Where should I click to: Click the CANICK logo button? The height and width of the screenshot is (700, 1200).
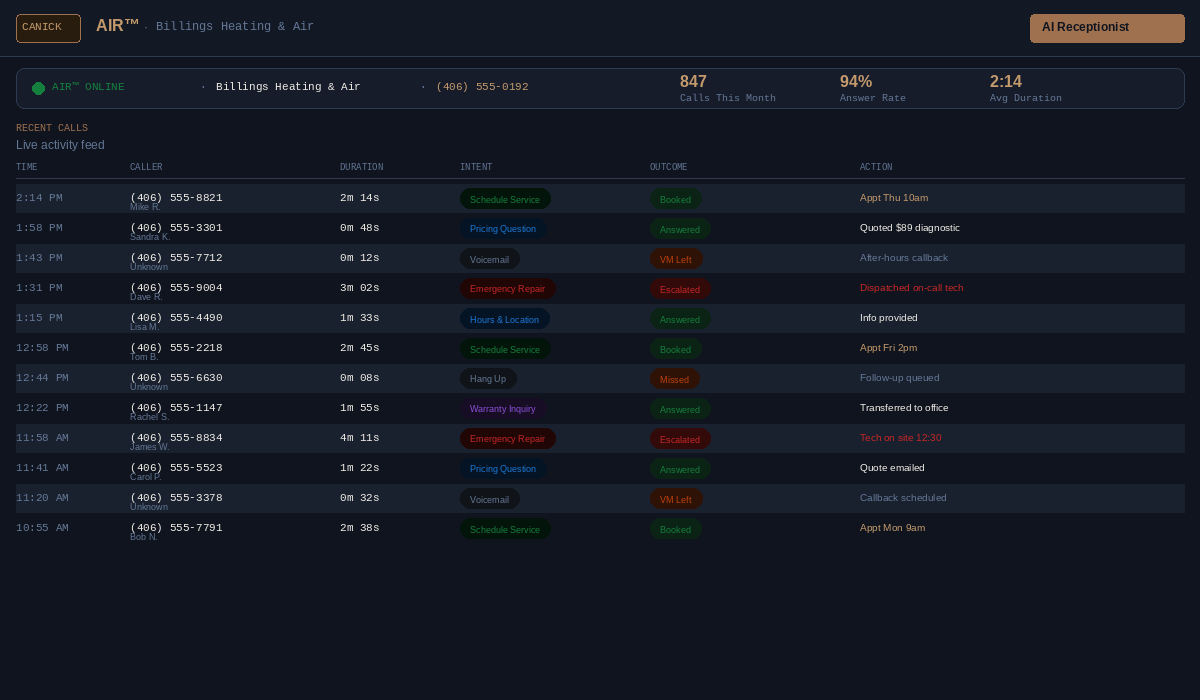coord(48,28)
